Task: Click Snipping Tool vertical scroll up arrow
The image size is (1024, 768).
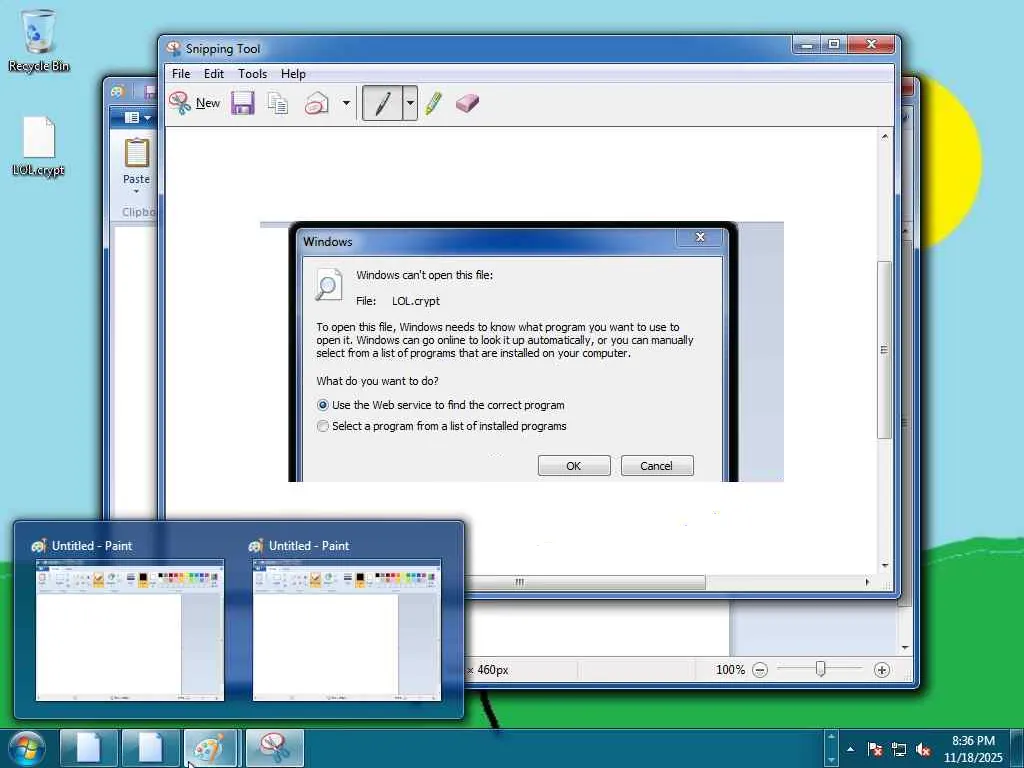Action: click(885, 136)
